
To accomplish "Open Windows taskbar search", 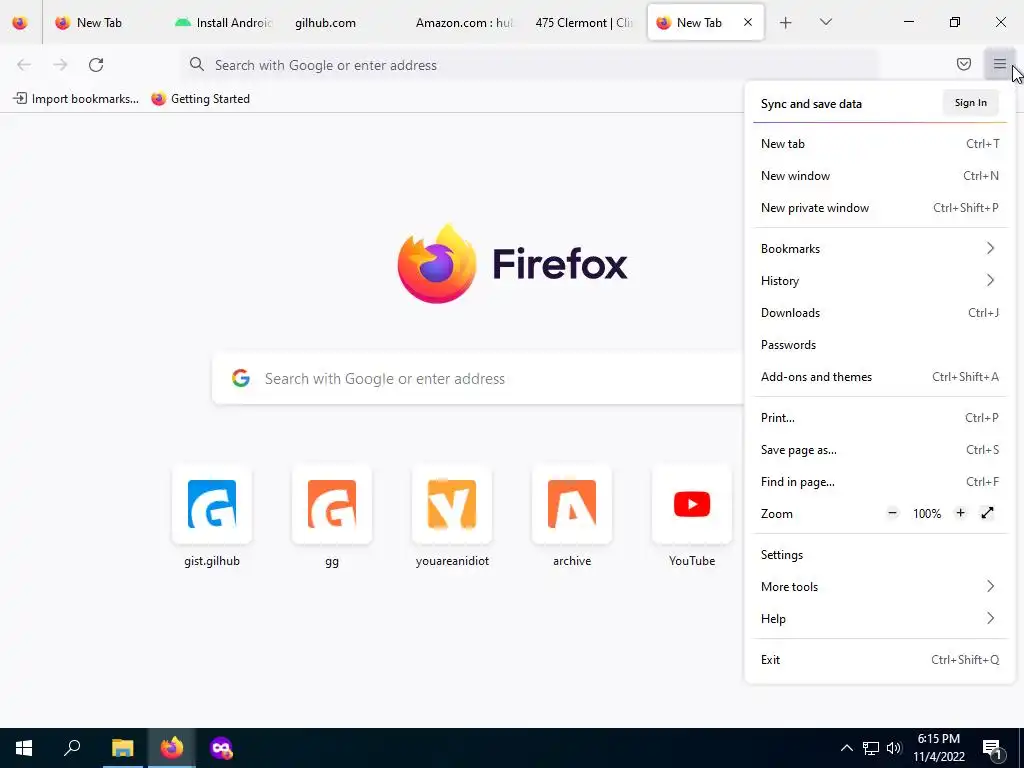I will pos(72,748).
